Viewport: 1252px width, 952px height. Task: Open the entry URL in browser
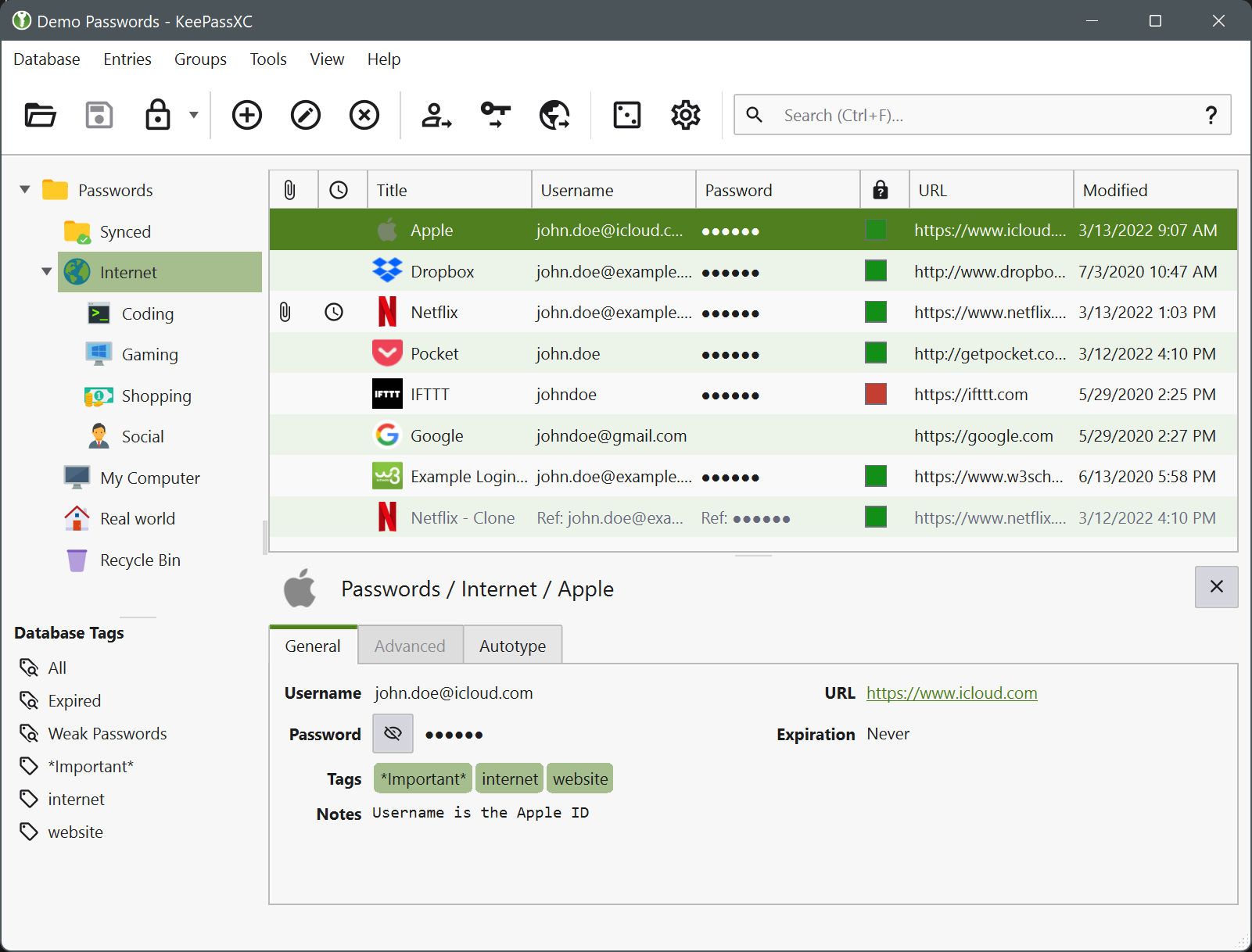point(554,115)
